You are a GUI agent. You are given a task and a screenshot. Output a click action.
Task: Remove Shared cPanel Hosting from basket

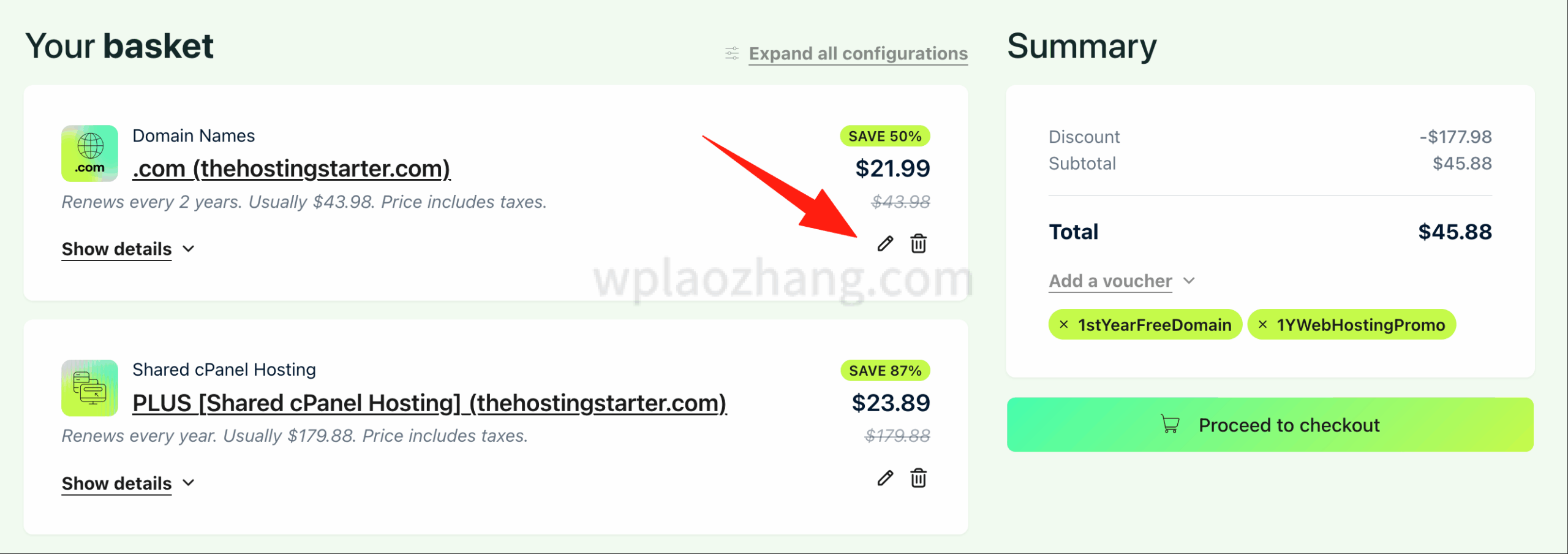[918, 478]
